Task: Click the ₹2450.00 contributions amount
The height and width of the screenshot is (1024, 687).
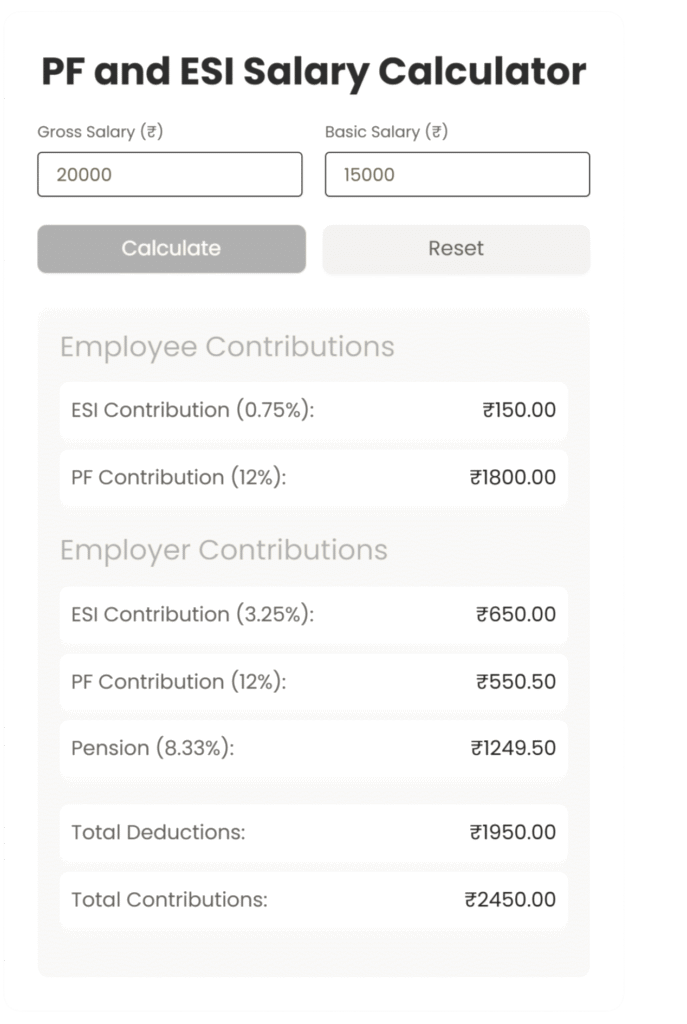Action: [510, 900]
